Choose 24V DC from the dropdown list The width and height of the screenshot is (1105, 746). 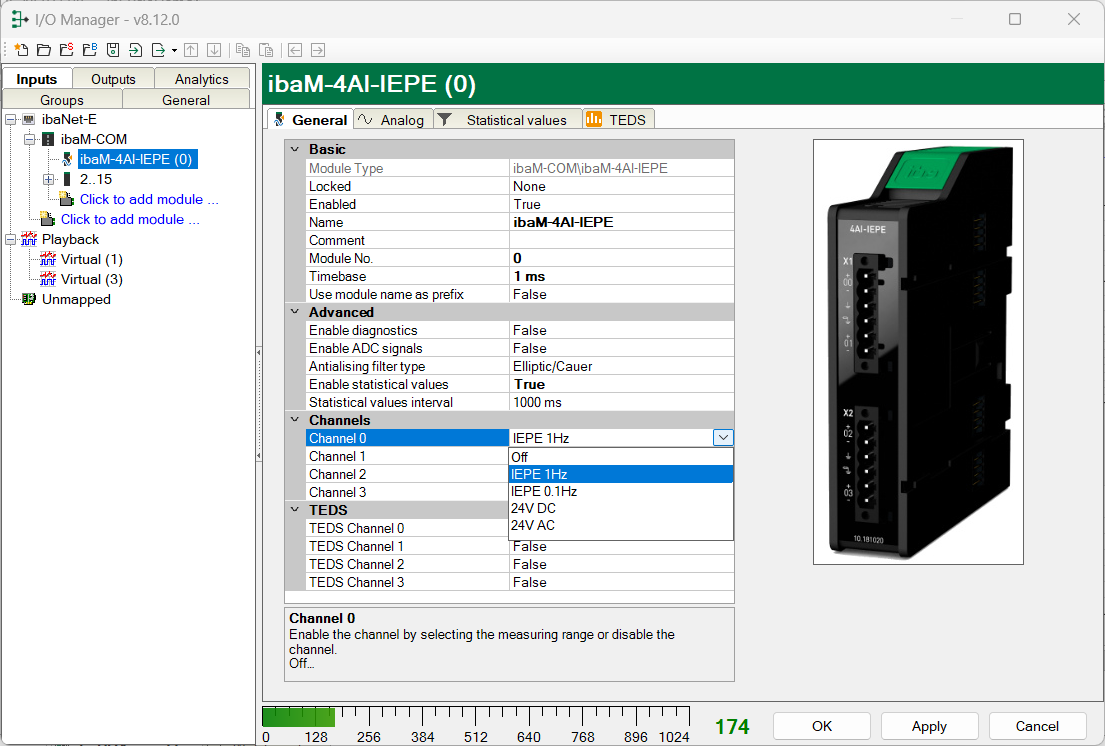point(533,508)
